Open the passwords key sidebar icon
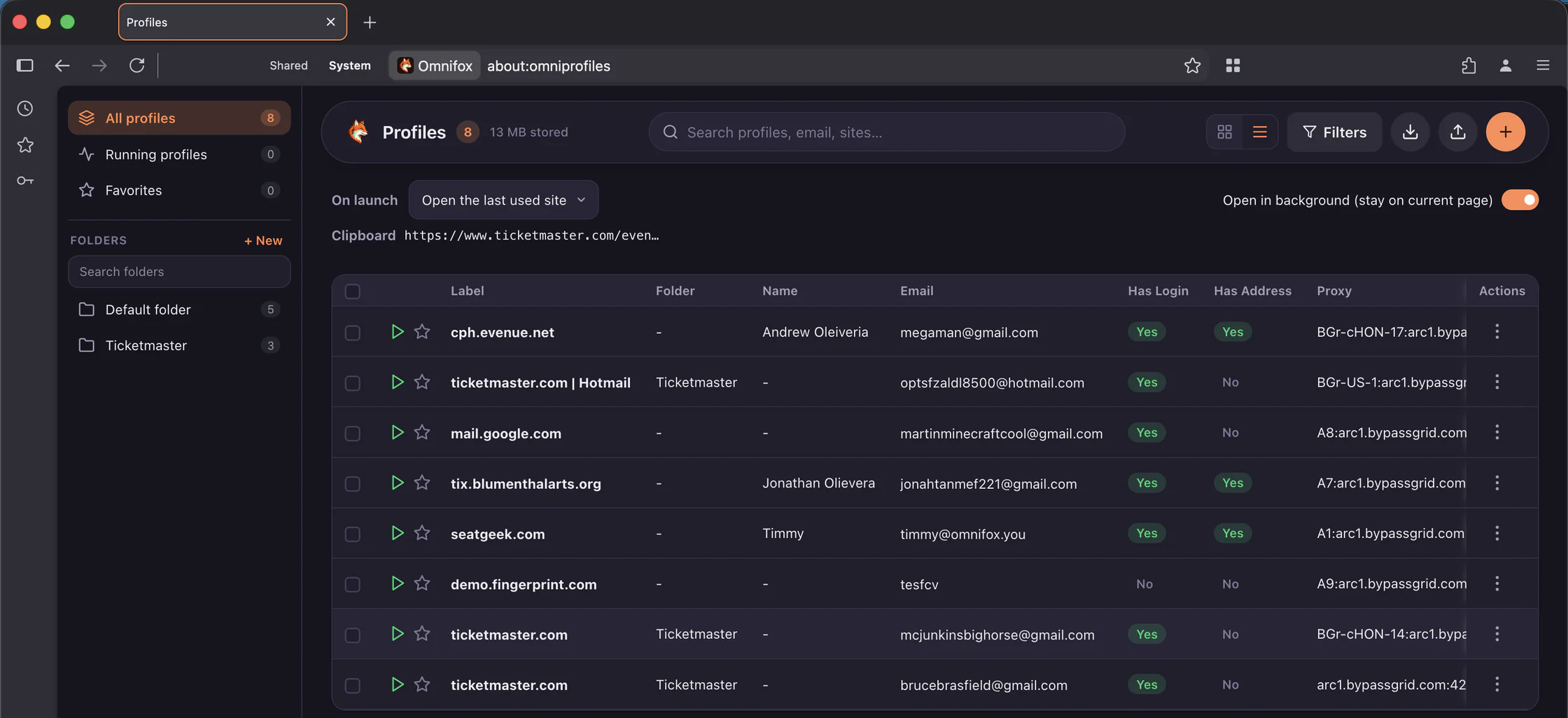The width and height of the screenshot is (1568, 718). click(x=25, y=181)
